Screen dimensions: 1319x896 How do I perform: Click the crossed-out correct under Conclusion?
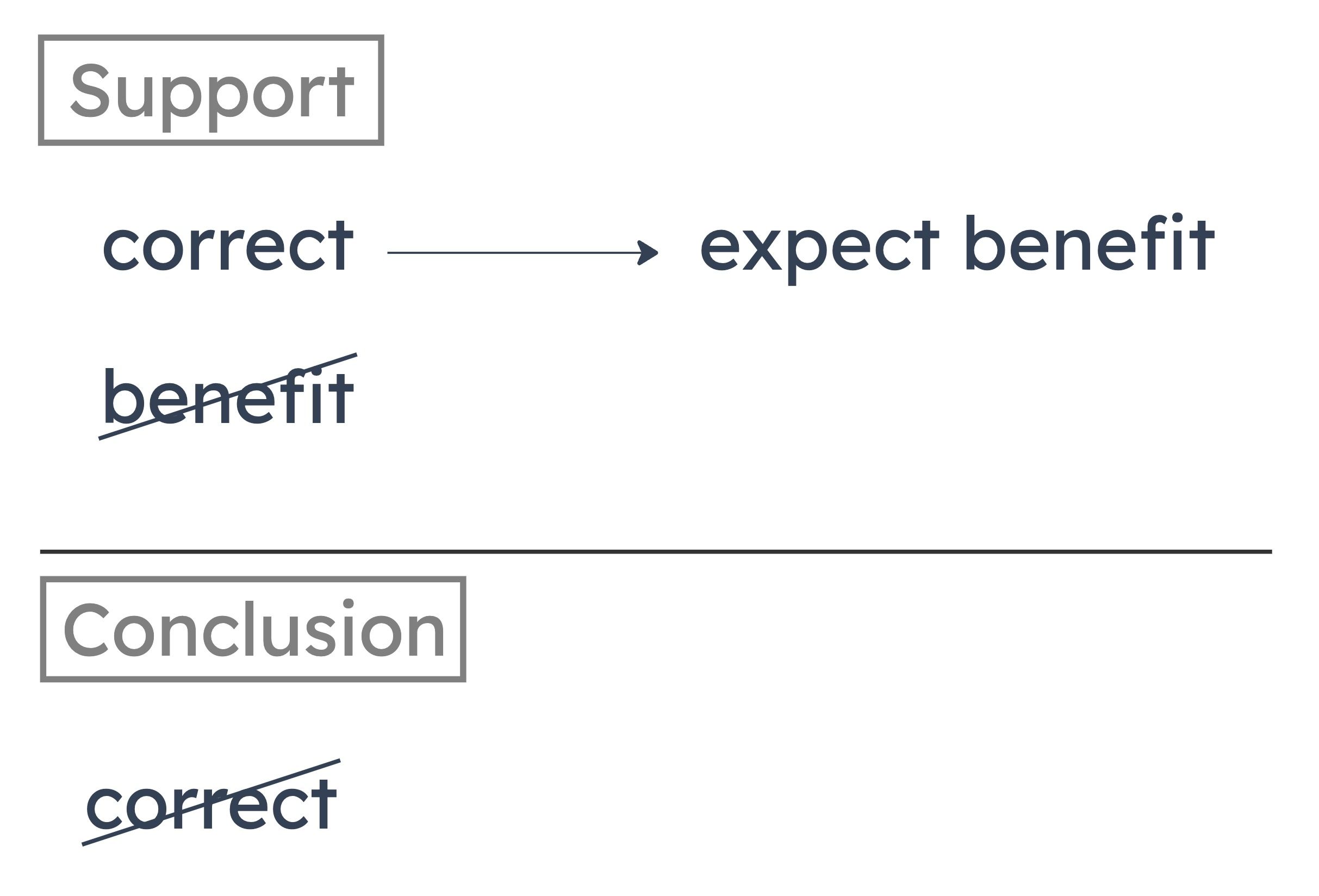pos(211,803)
